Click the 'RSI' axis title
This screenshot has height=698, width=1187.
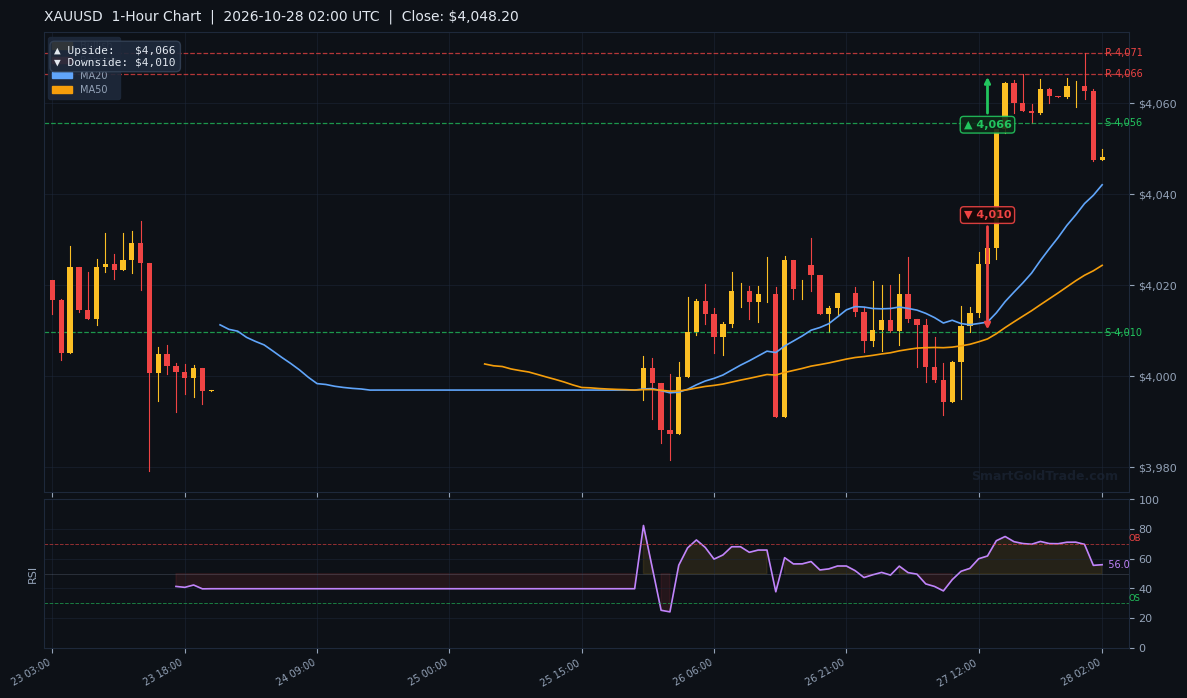click(x=33, y=575)
